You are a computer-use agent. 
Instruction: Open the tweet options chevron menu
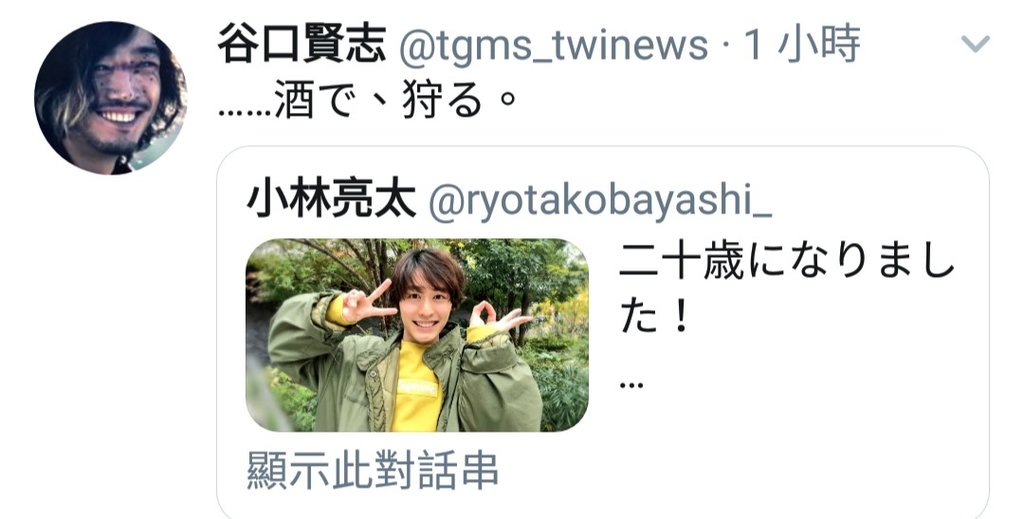975,44
